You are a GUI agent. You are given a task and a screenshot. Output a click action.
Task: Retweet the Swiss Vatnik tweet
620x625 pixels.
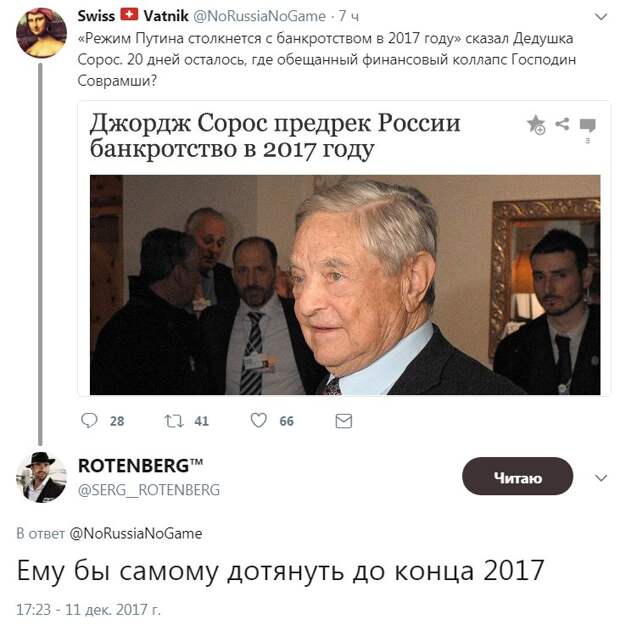(x=174, y=421)
